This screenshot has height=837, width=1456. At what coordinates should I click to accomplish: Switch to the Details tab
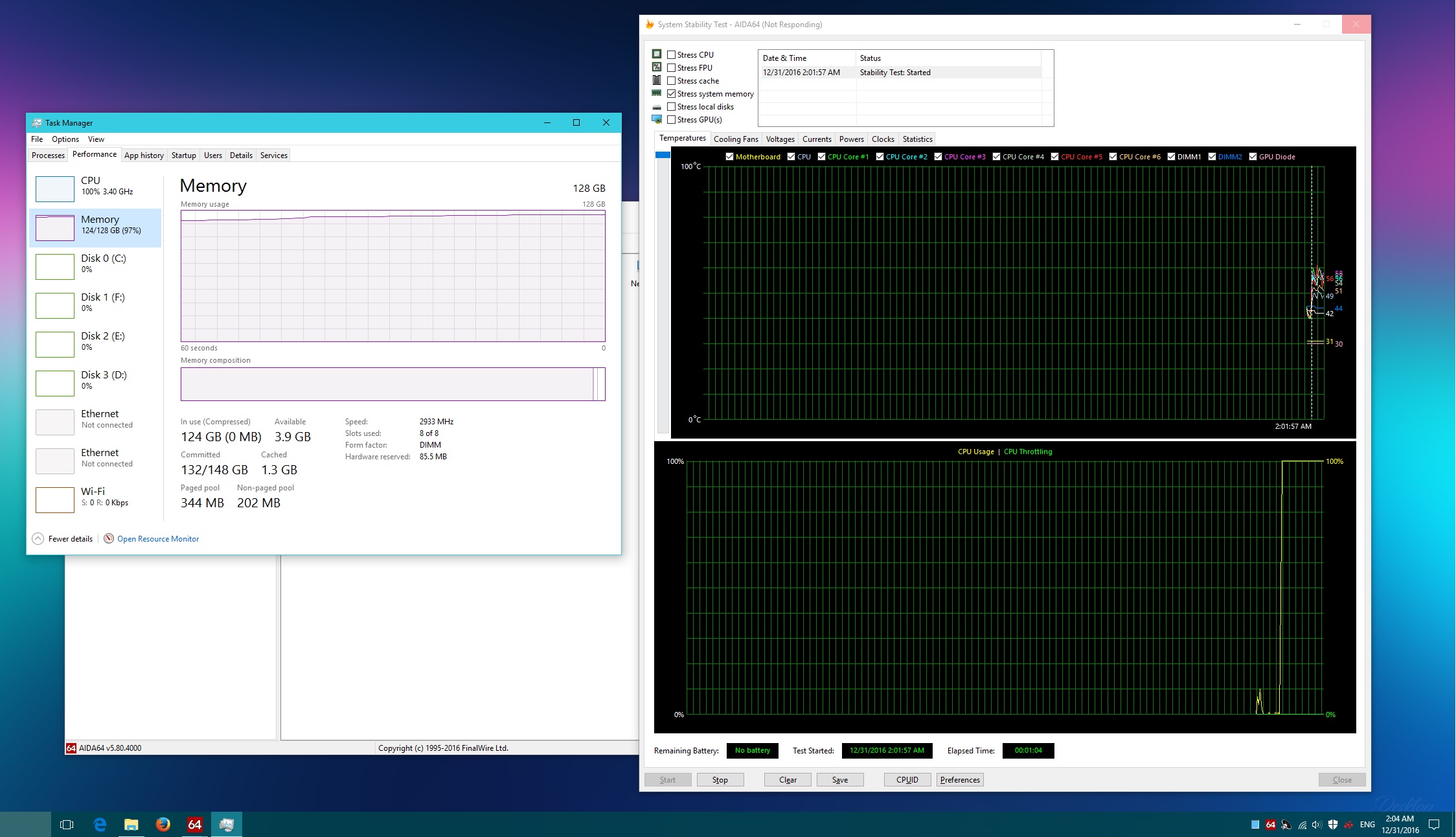pos(241,155)
